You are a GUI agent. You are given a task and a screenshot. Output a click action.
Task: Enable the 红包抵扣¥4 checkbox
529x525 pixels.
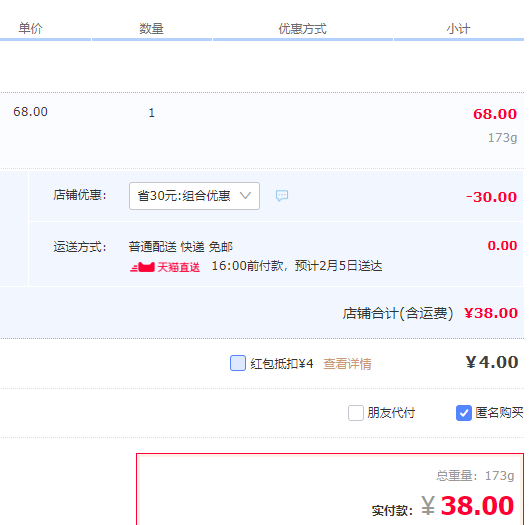click(238, 363)
